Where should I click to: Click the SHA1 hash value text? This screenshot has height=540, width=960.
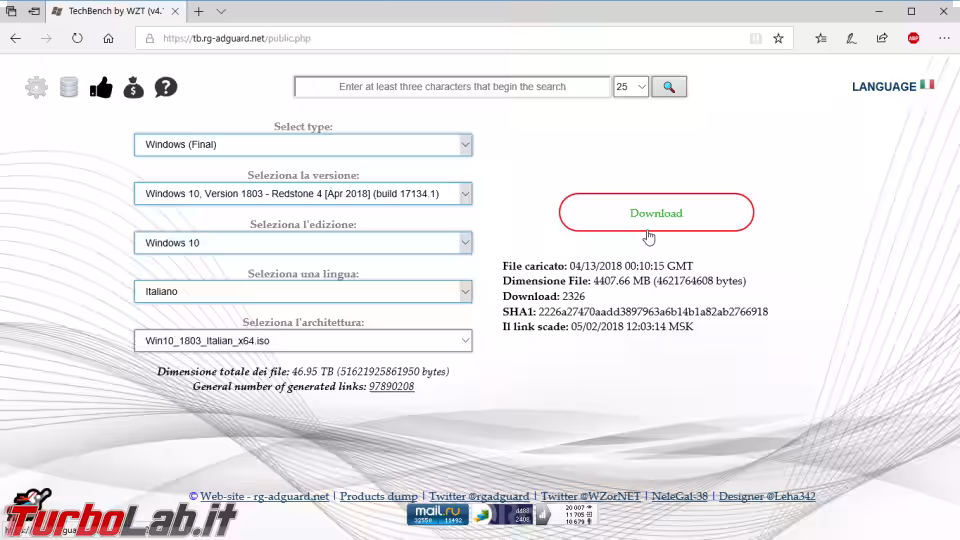point(653,312)
